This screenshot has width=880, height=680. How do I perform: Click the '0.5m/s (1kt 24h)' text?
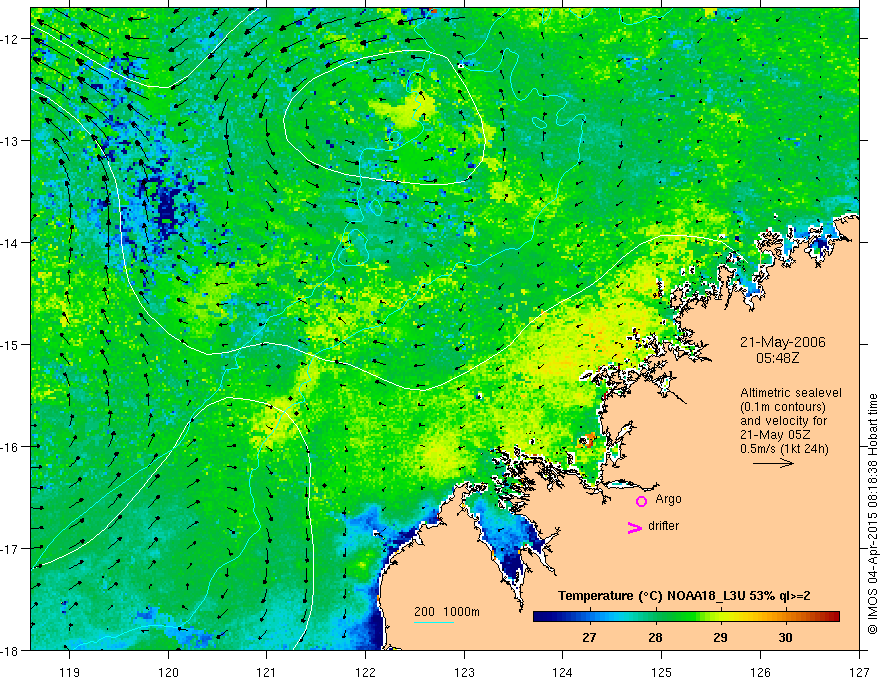tap(784, 449)
